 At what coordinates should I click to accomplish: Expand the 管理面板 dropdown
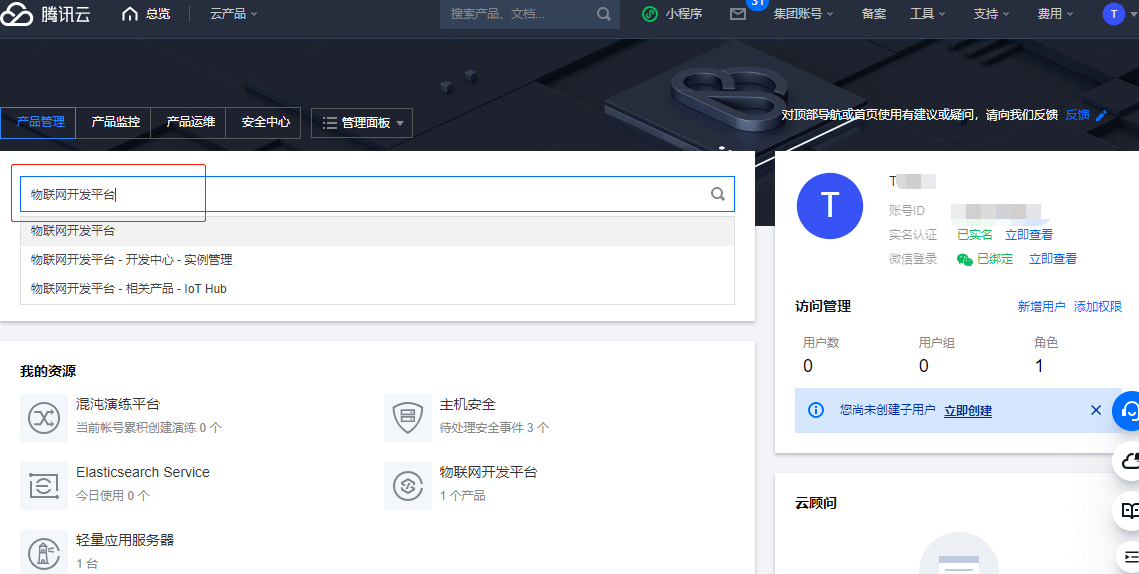pyautogui.click(x=362, y=123)
